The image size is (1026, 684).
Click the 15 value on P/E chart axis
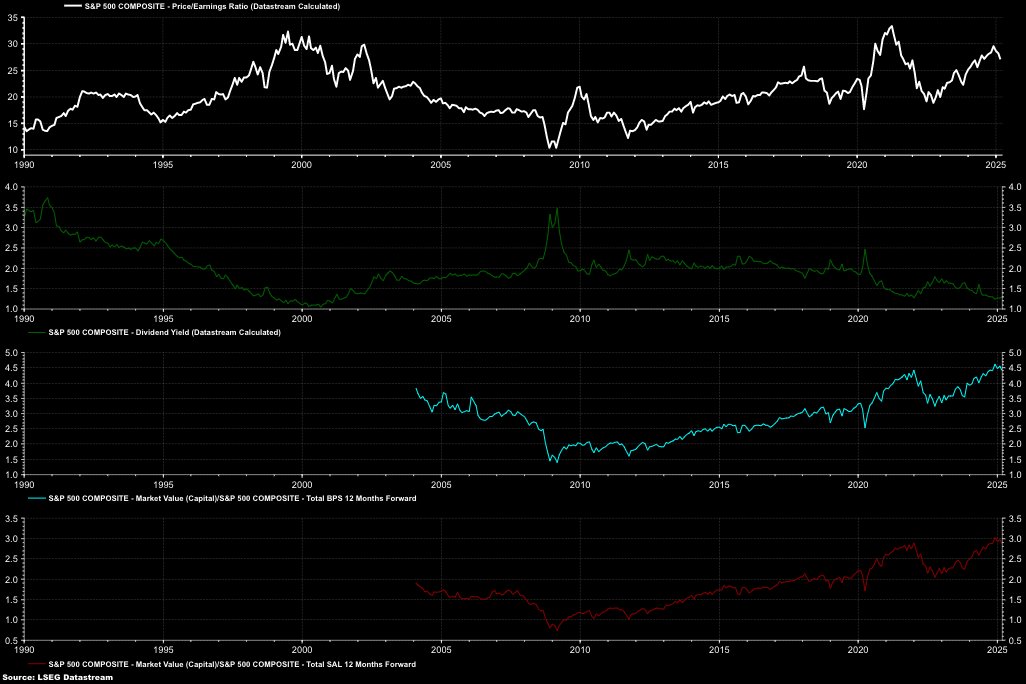(x=12, y=124)
